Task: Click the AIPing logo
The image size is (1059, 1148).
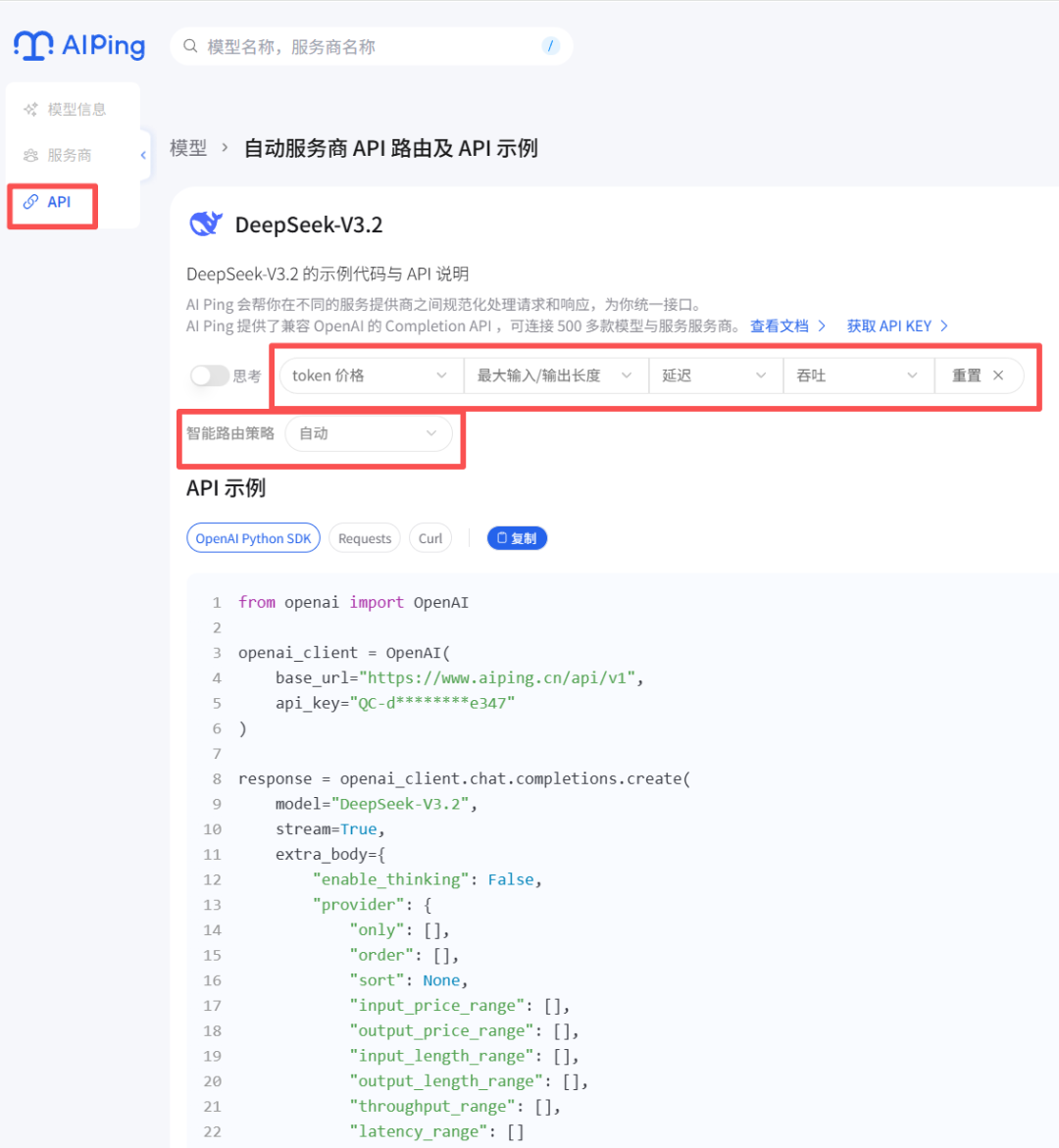Action: point(79,45)
